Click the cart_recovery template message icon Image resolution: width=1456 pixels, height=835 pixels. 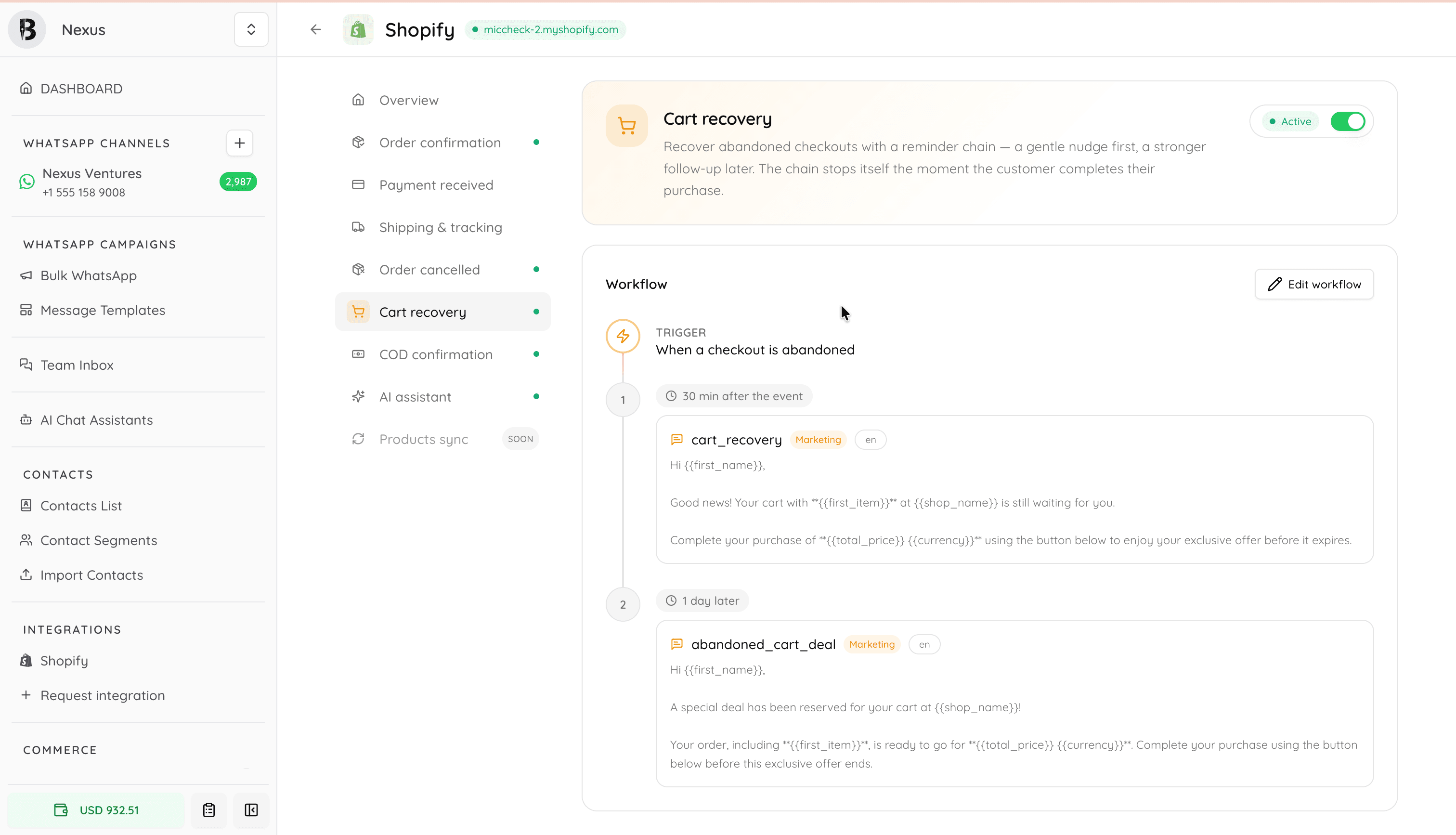(676, 440)
